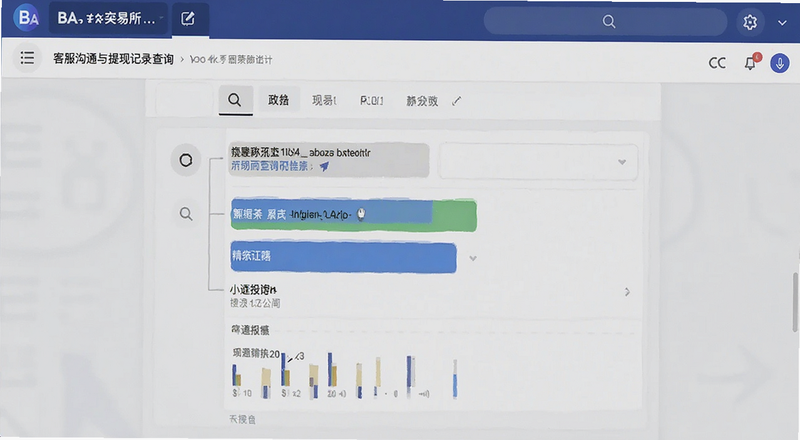Click the BA logo avatar

pyautogui.click(x=28, y=18)
